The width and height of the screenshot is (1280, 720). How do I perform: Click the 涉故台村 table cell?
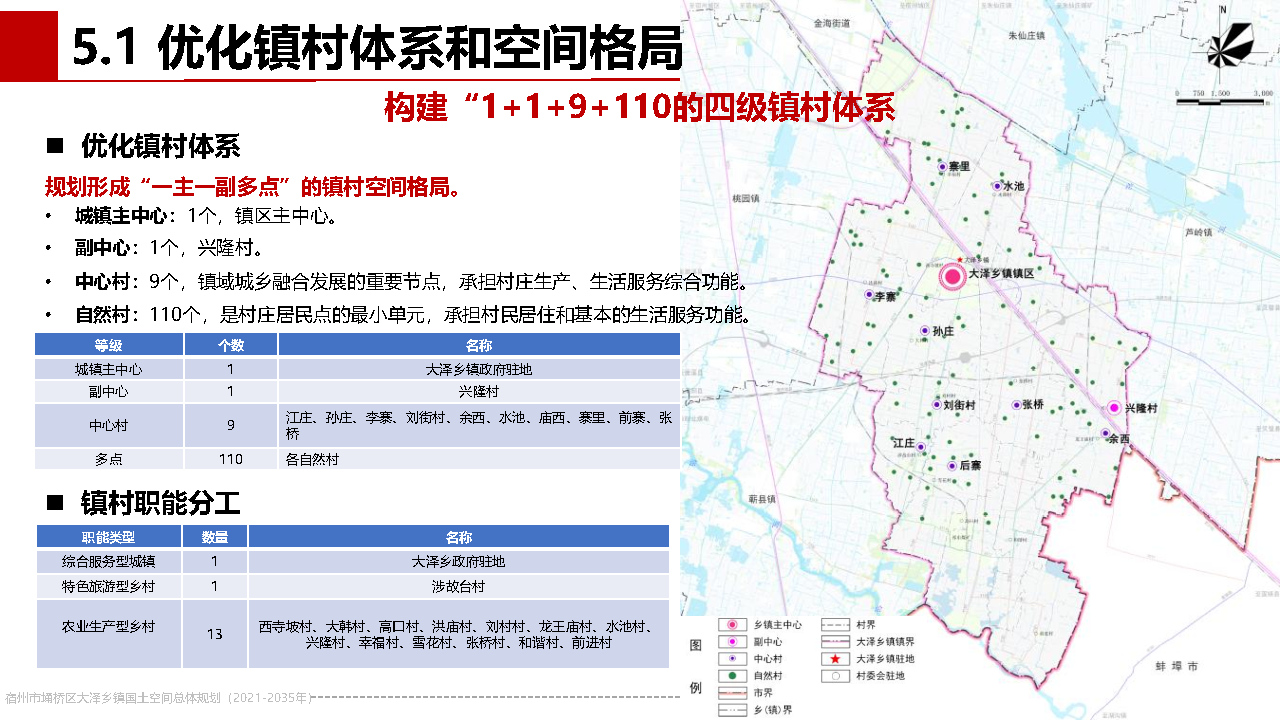click(x=458, y=586)
